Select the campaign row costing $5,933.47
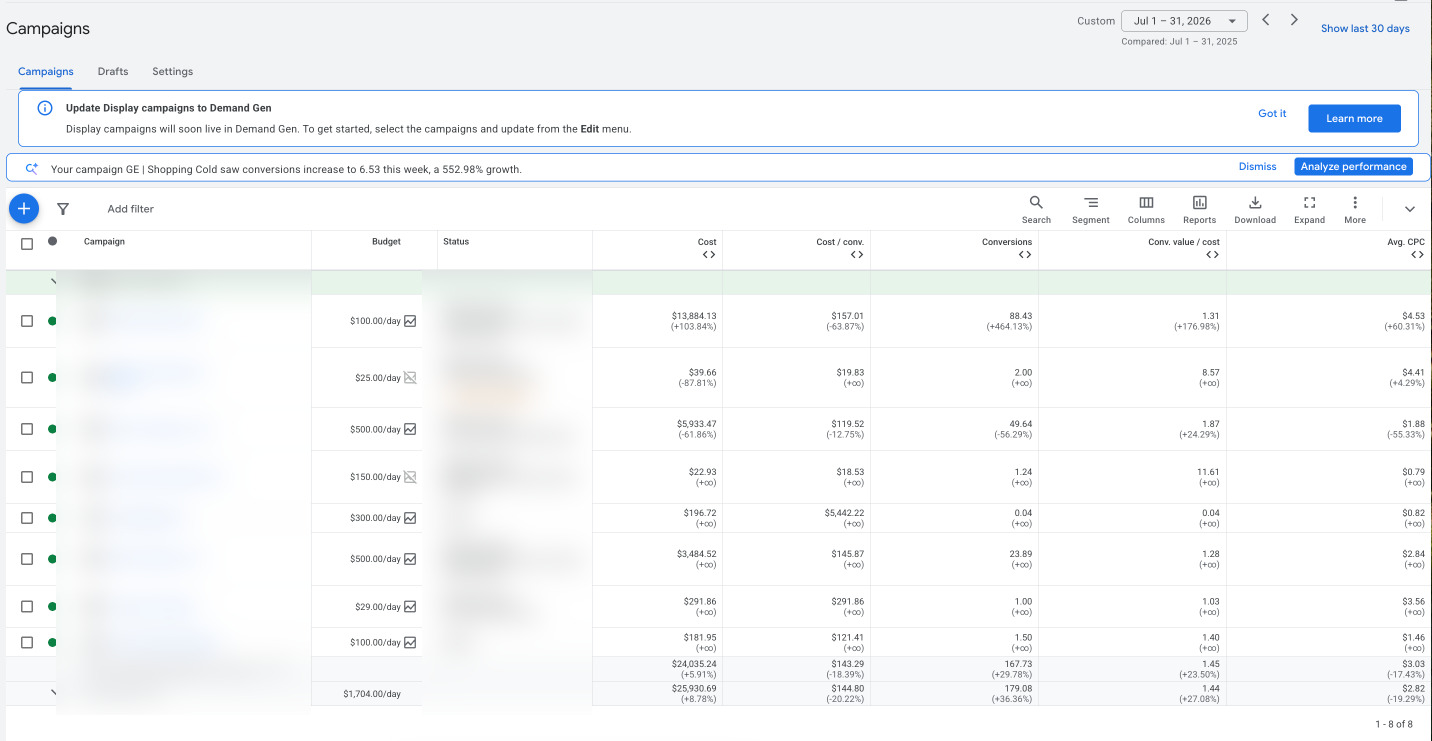The image size is (1432, 741). point(27,429)
